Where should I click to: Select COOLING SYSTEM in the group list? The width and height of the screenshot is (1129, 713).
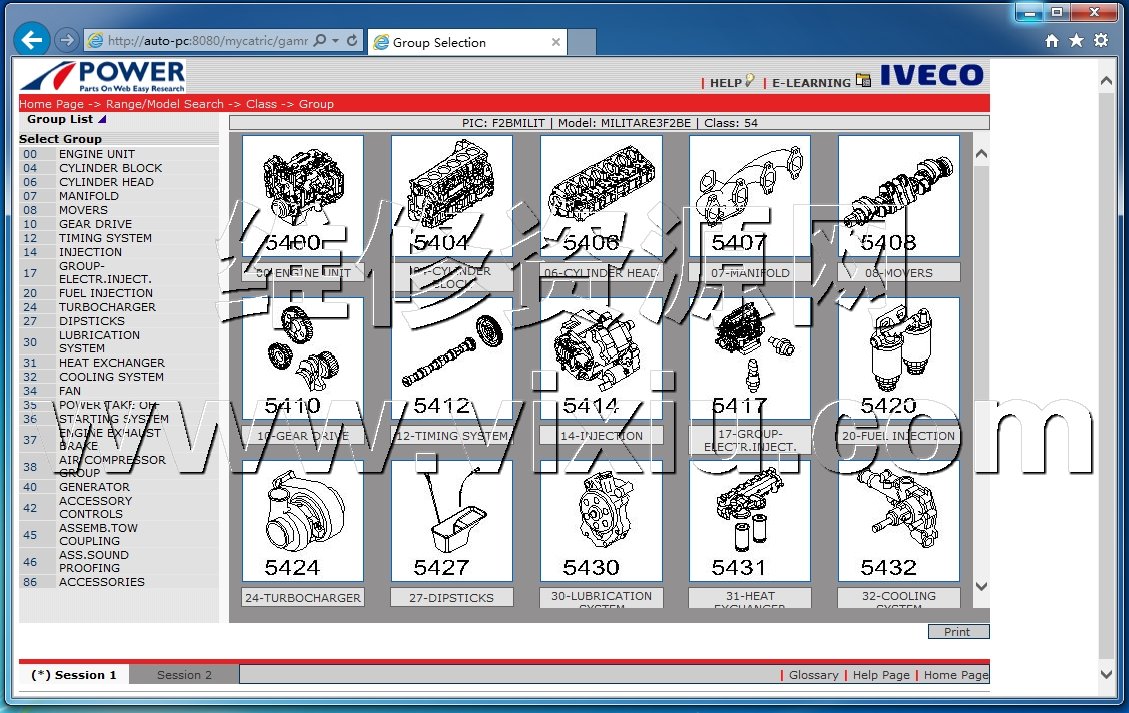coord(111,377)
